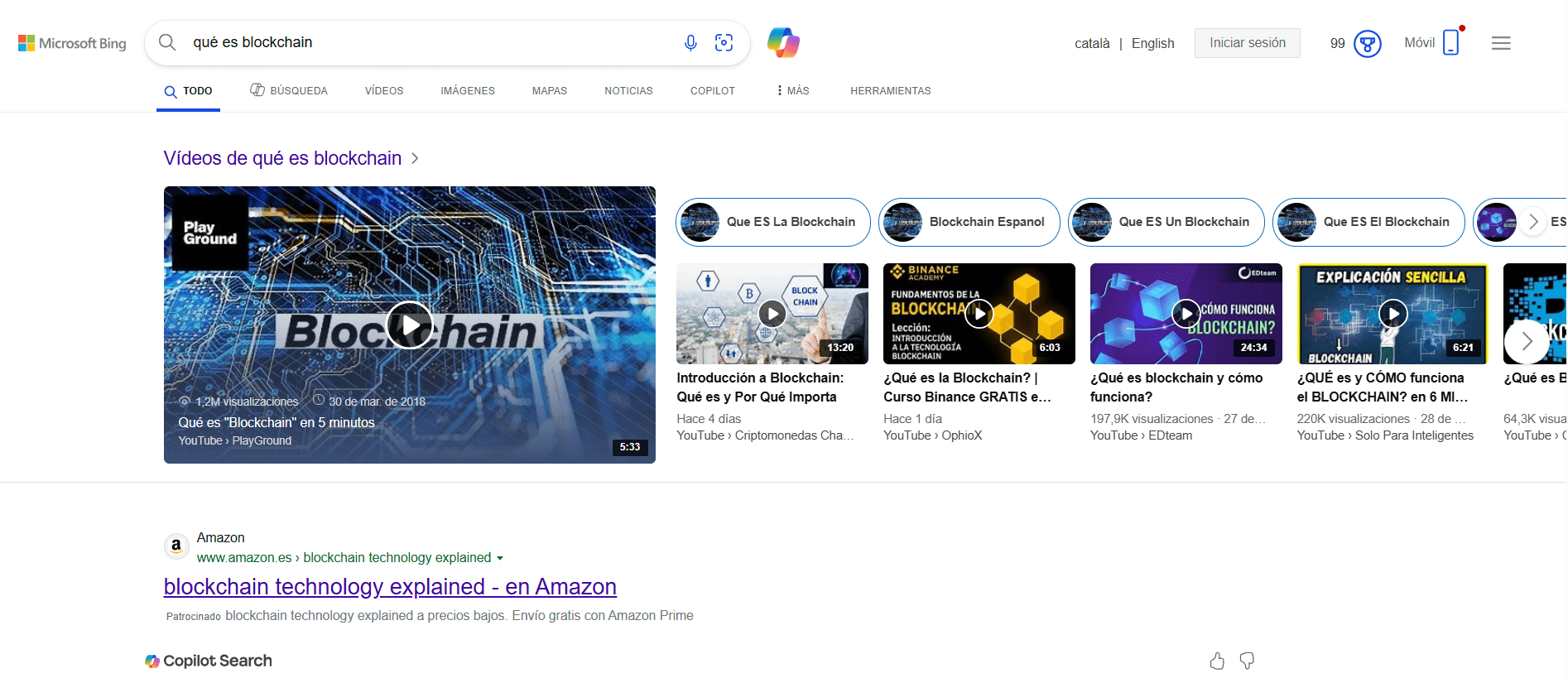Click the thumbs up feedback icon

click(1217, 661)
